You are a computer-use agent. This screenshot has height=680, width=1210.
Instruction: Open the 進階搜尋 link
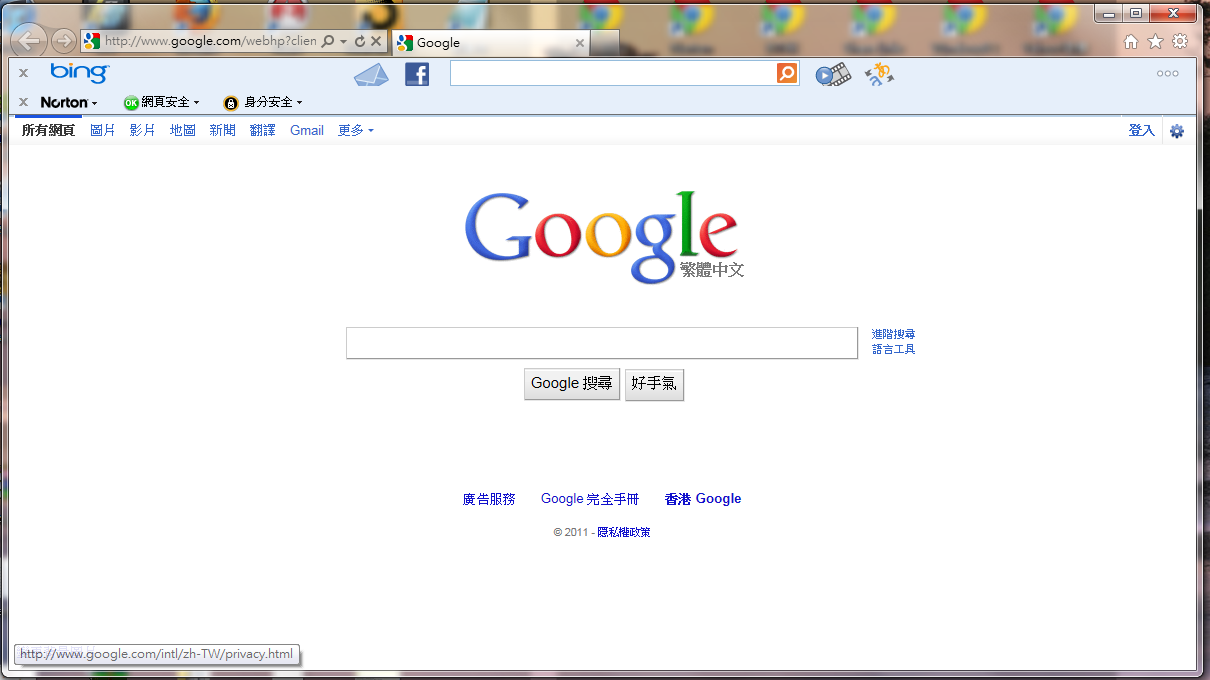[x=893, y=334]
